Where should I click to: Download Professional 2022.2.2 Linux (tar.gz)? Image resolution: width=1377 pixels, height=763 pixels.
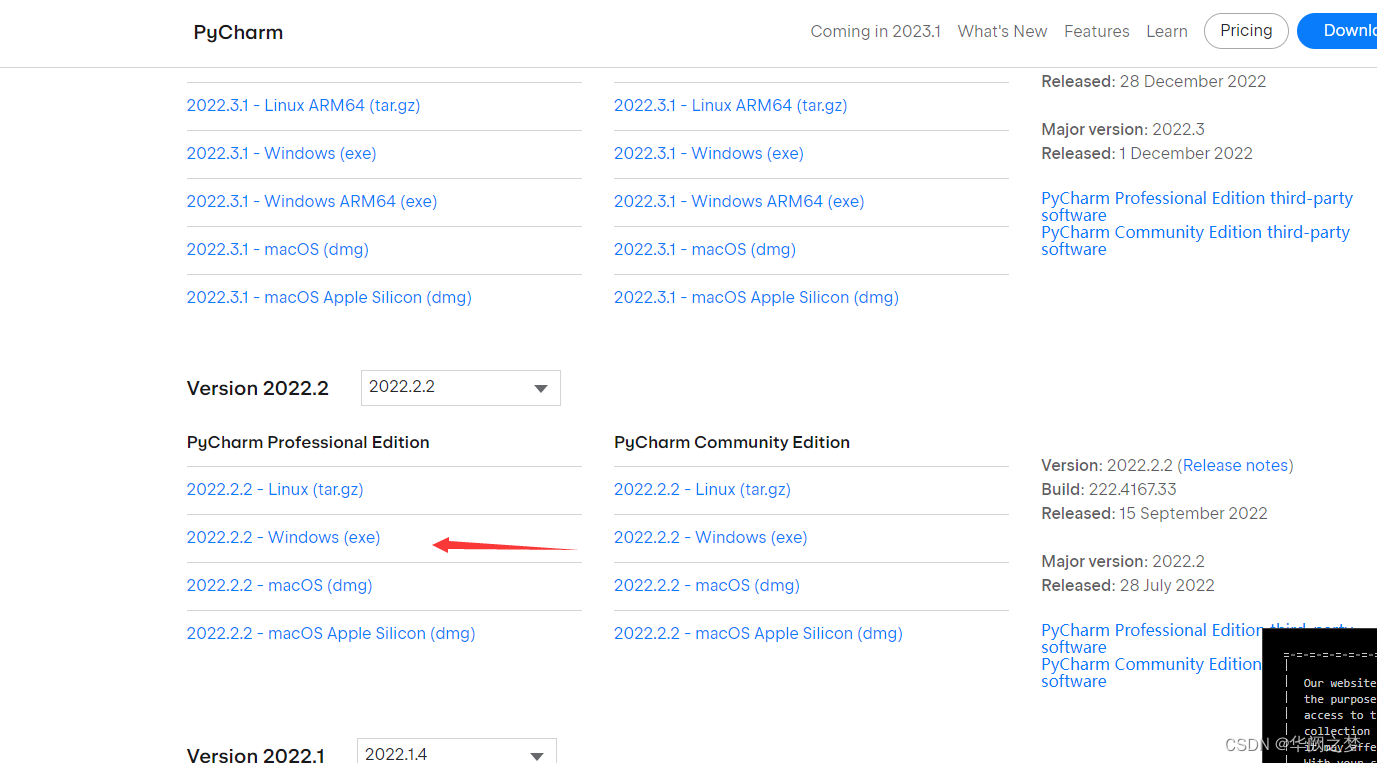coord(275,489)
